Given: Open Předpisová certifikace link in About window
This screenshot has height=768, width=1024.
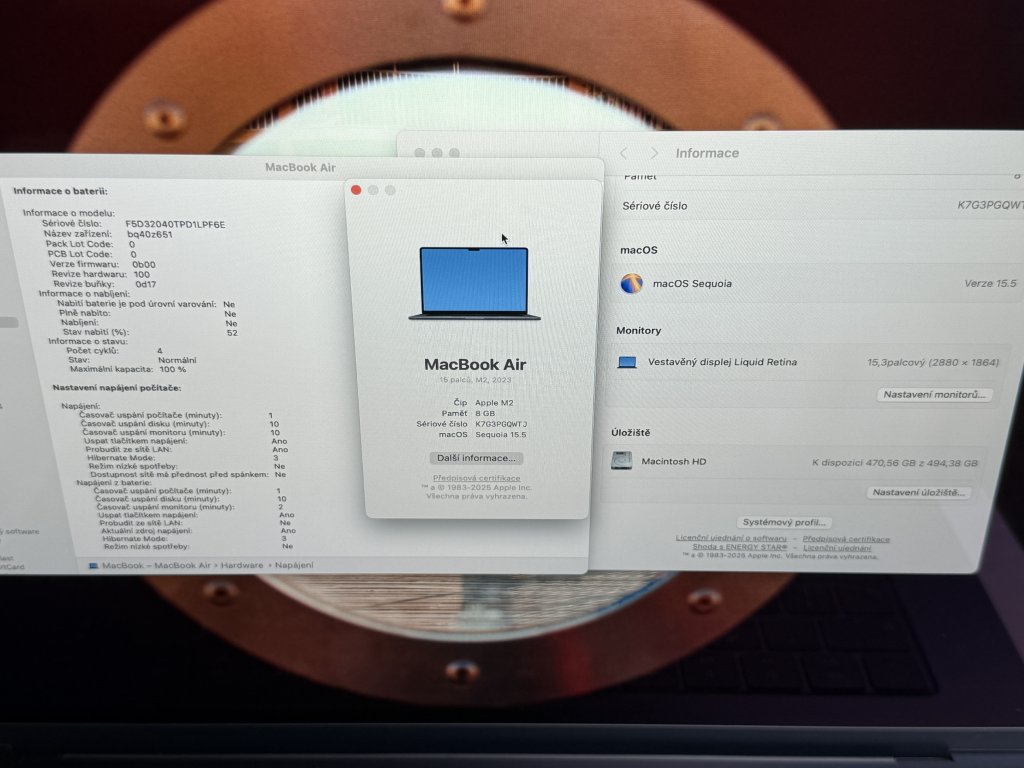Looking at the screenshot, I should click(476, 478).
